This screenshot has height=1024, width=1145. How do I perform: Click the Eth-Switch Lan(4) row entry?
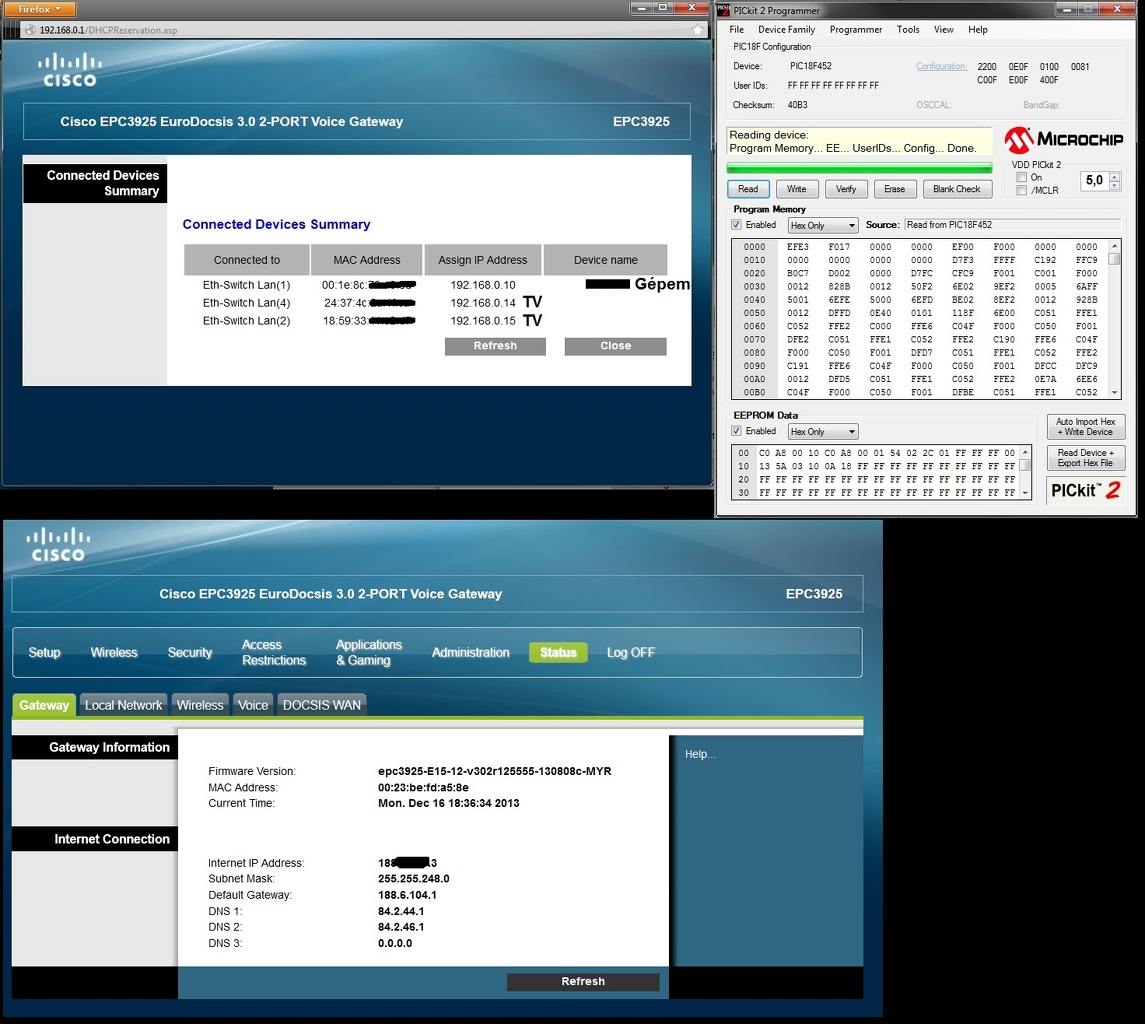pyautogui.click(x=246, y=303)
